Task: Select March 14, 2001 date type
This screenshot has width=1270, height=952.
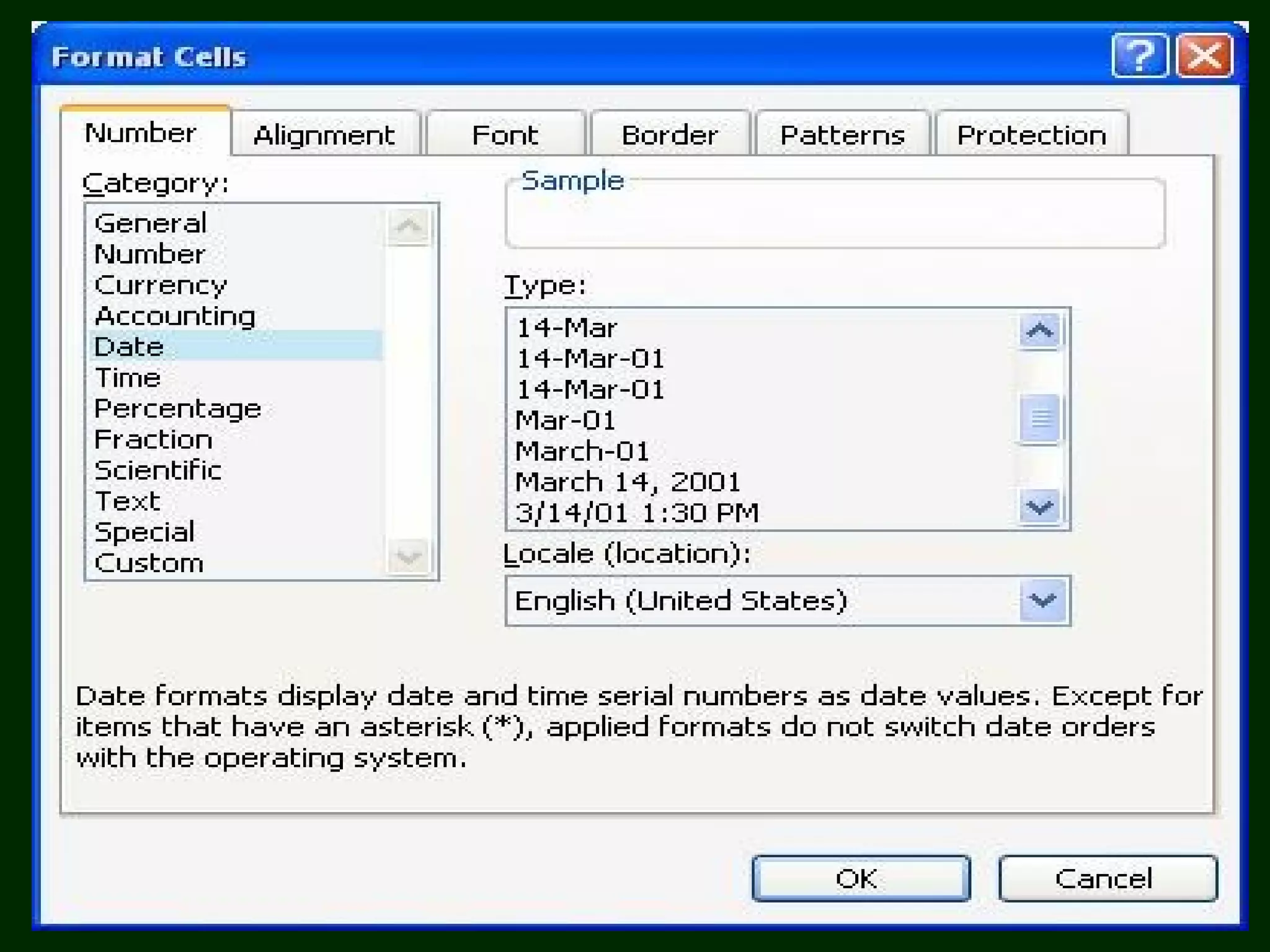Action: (628, 482)
